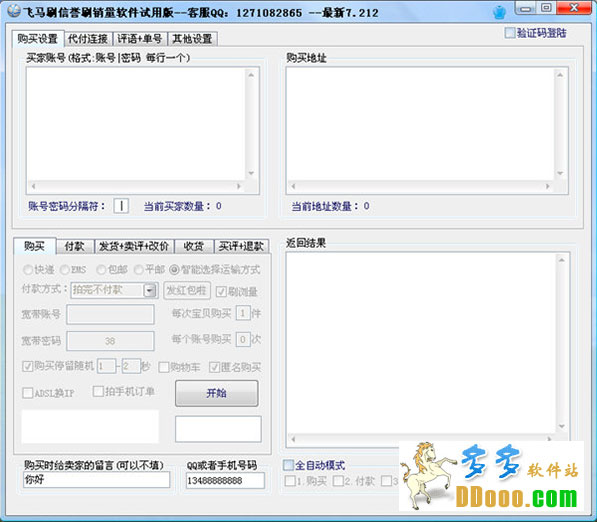This screenshot has height=522, width=597.
Task: Click the 每次宝贝购买 quantity field
Action: point(243,313)
